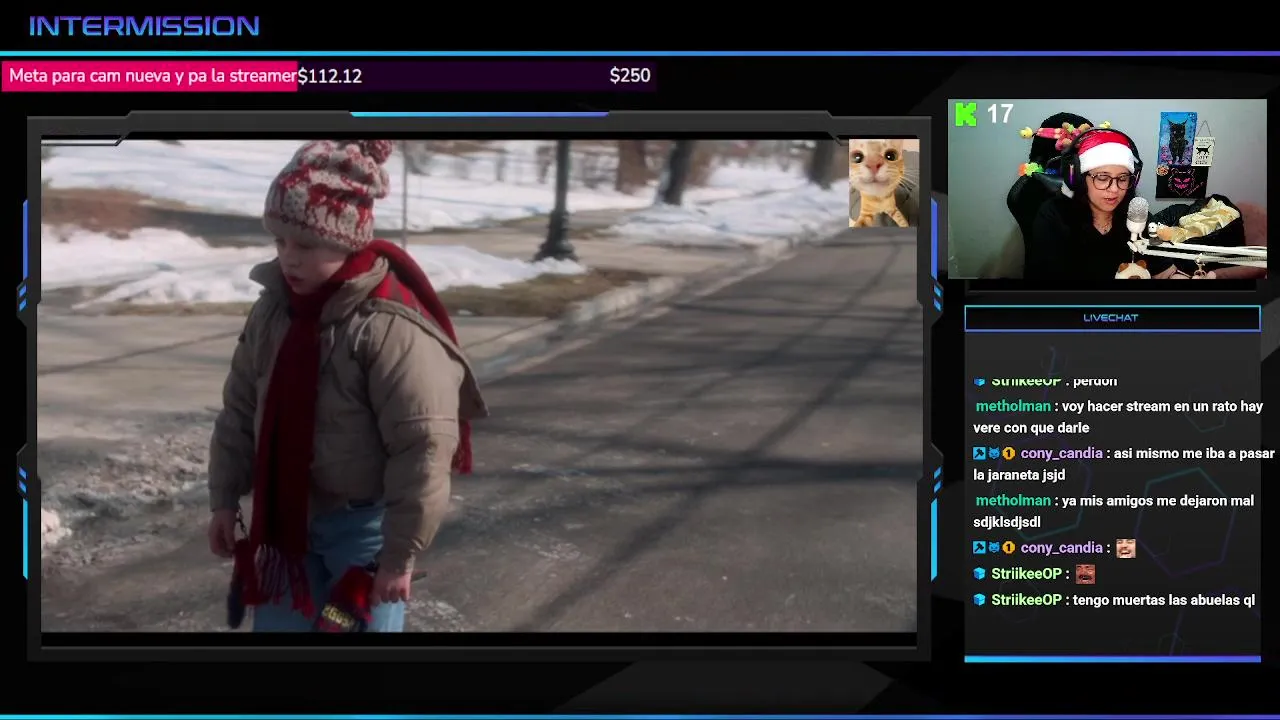Click gold '1' badge beside 'asi mismo' message
The height and width of the screenshot is (720, 1280).
point(1009,453)
